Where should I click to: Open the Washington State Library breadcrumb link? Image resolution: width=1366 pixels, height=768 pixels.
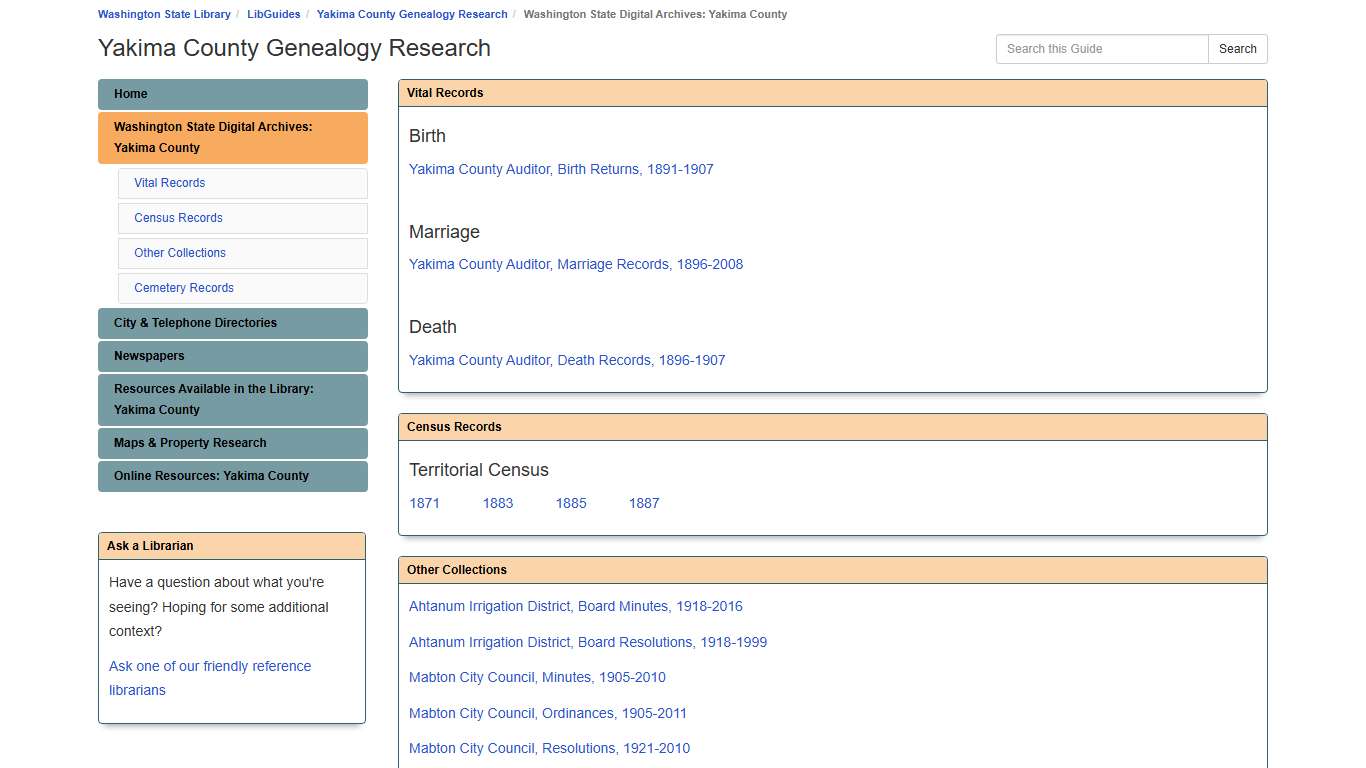164,14
